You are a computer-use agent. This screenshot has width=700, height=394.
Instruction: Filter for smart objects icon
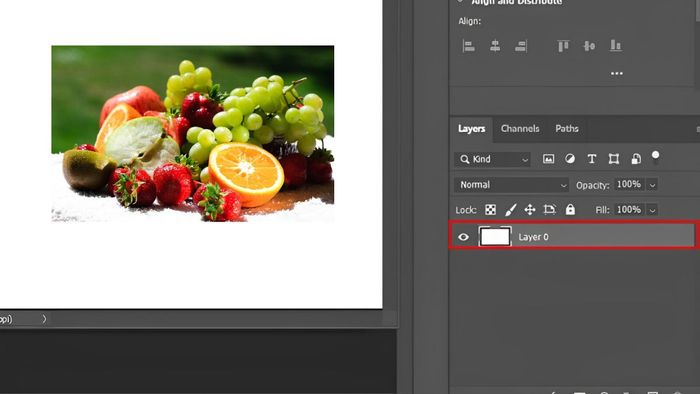click(636, 159)
